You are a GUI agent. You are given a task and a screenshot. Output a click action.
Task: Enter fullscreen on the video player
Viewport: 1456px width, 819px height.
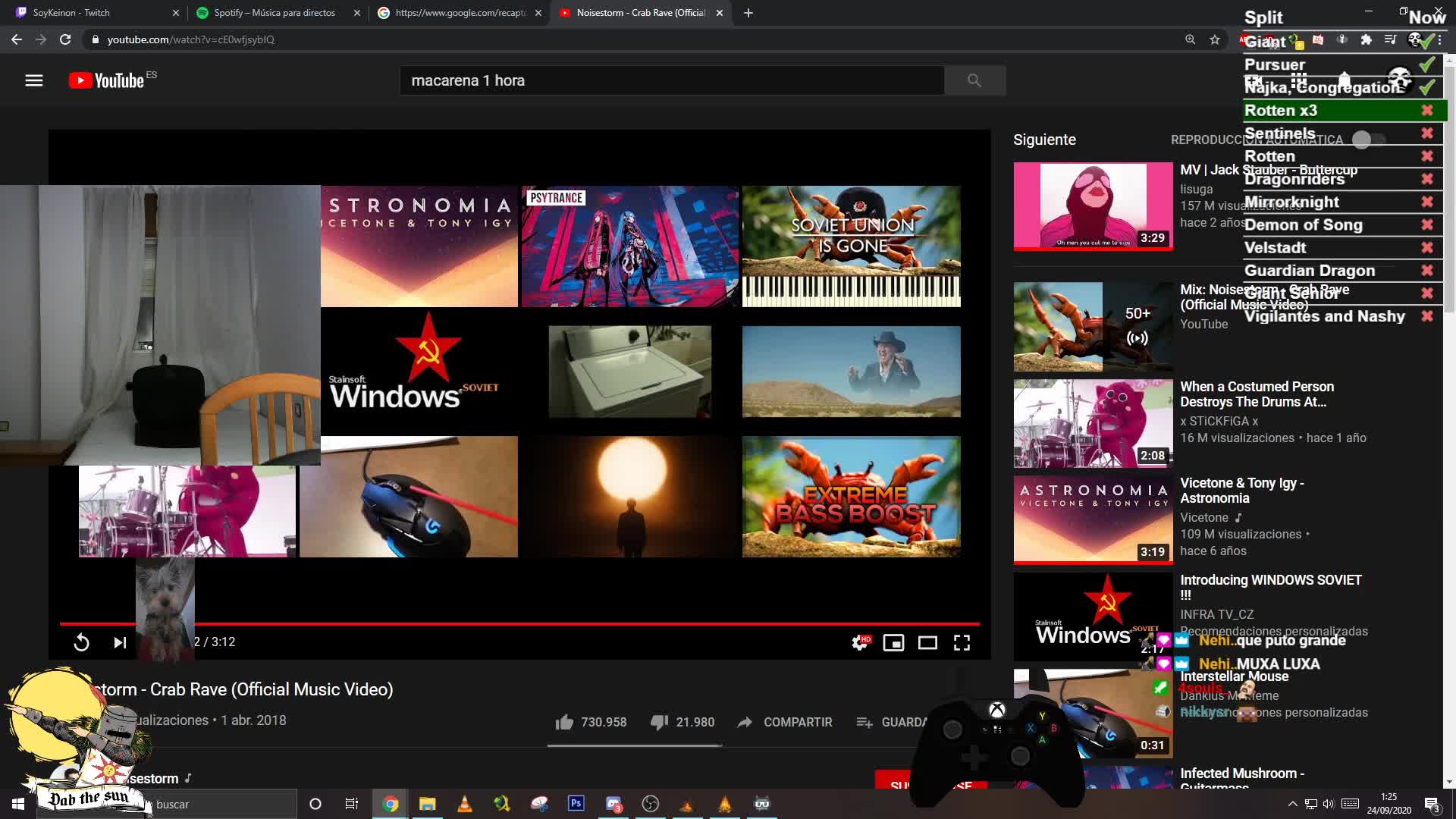tap(962, 642)
